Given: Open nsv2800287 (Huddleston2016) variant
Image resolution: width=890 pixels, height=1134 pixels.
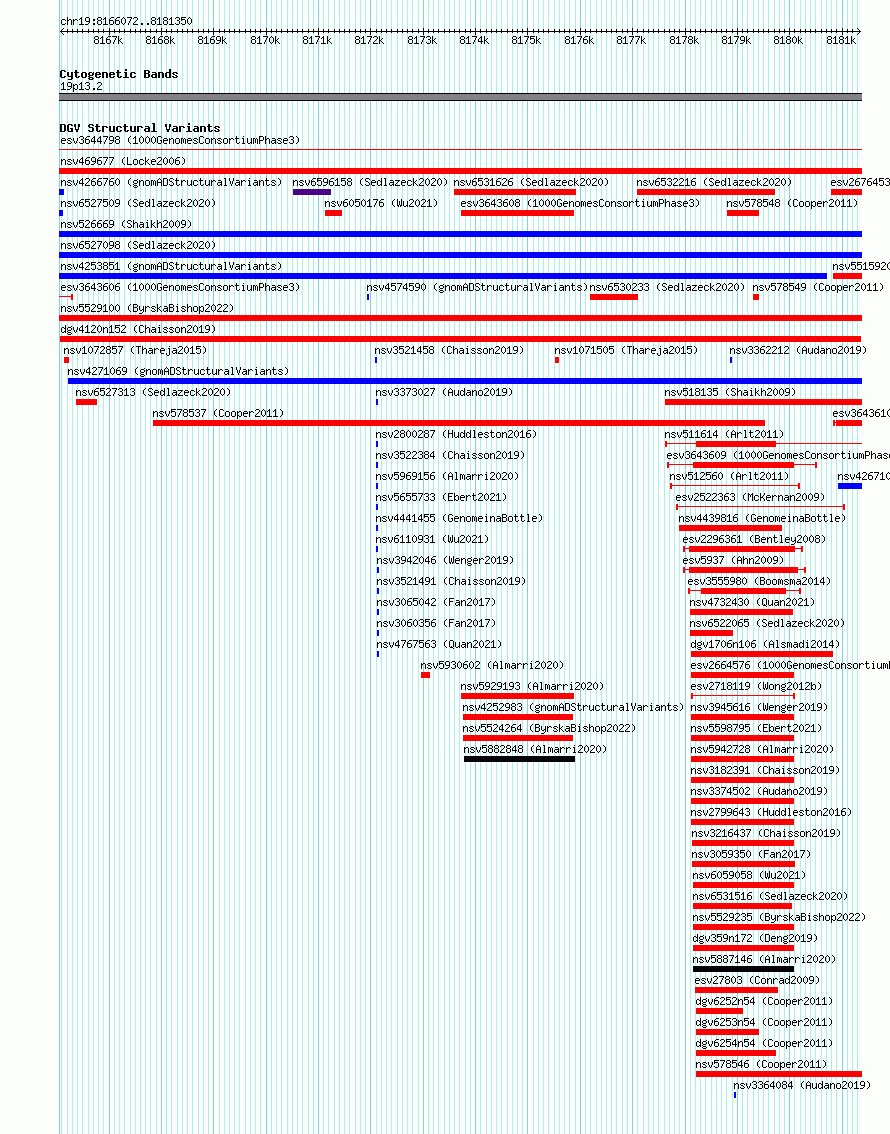Looking at the screenshot, I should click(x=456, y=434).
